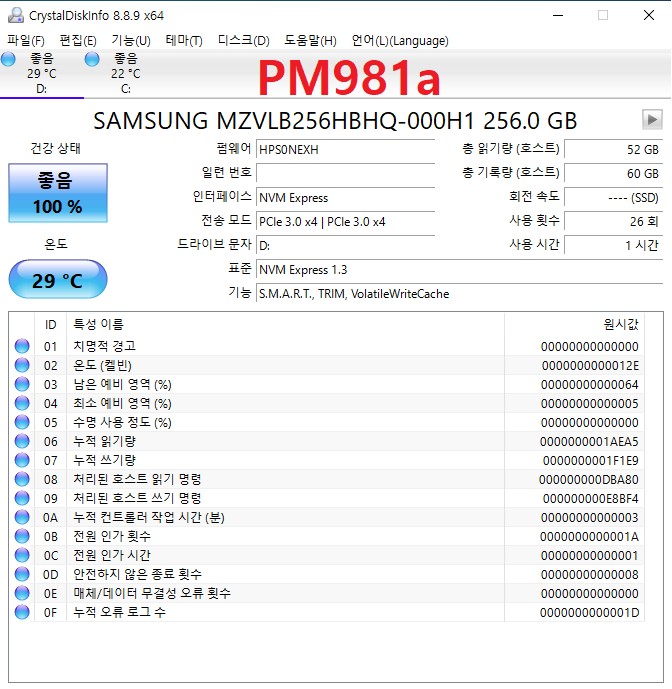Click the 특성 이름 column header
The width and height of the screenshot is (672, 689).
coord(285,324)
